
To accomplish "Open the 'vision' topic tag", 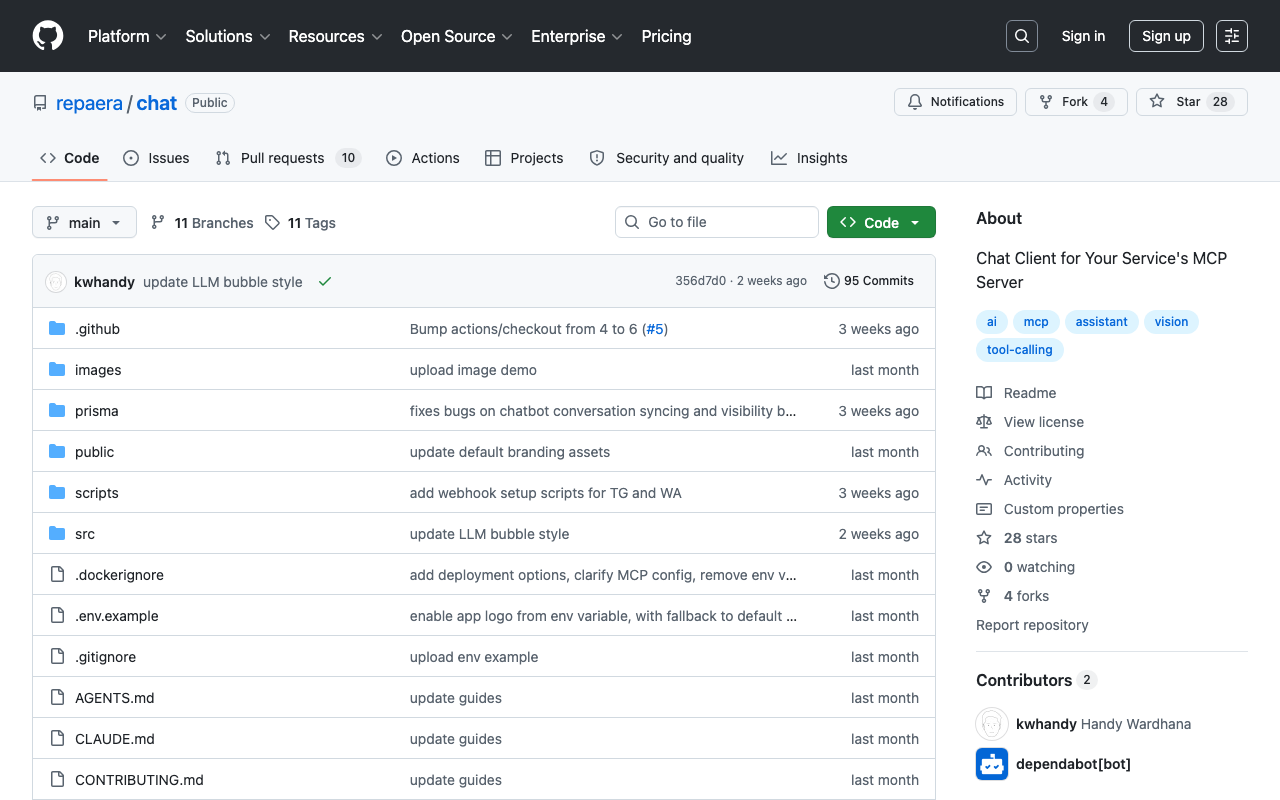I will click(x=1171, y=322).
